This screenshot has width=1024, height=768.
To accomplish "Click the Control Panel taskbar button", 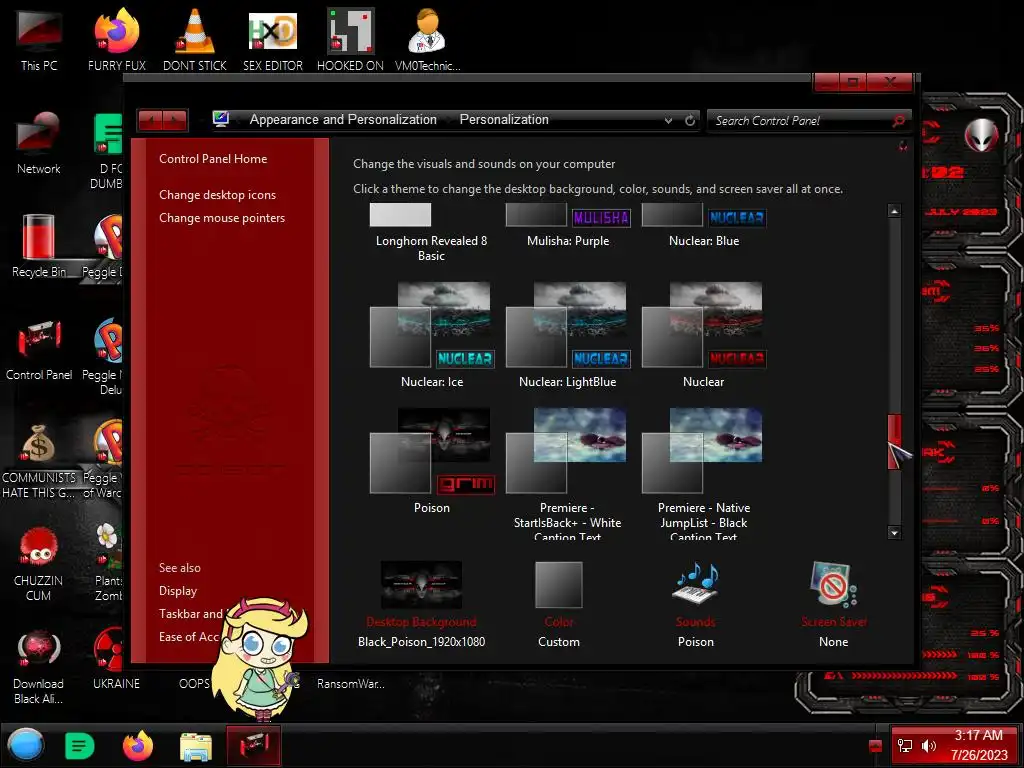I will coord(253,745).
